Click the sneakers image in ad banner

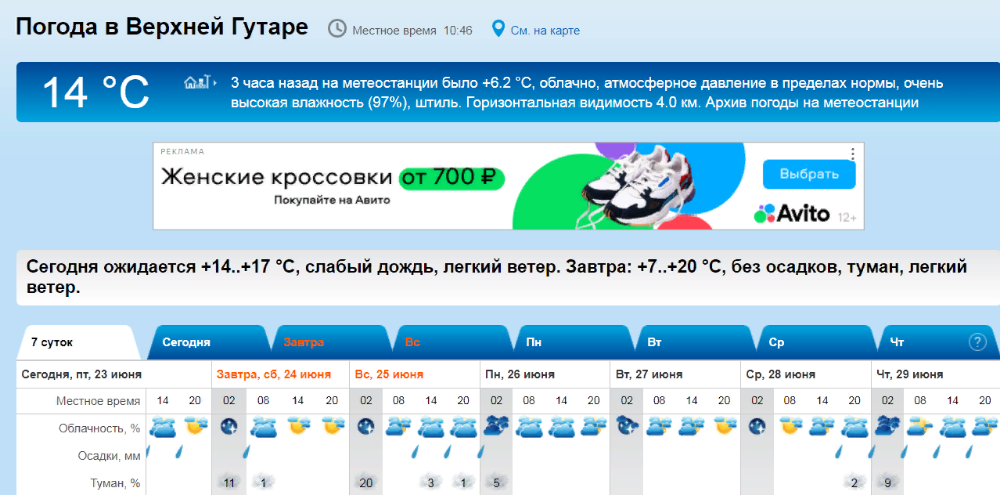pyautogui.click(x=633, y=187)
